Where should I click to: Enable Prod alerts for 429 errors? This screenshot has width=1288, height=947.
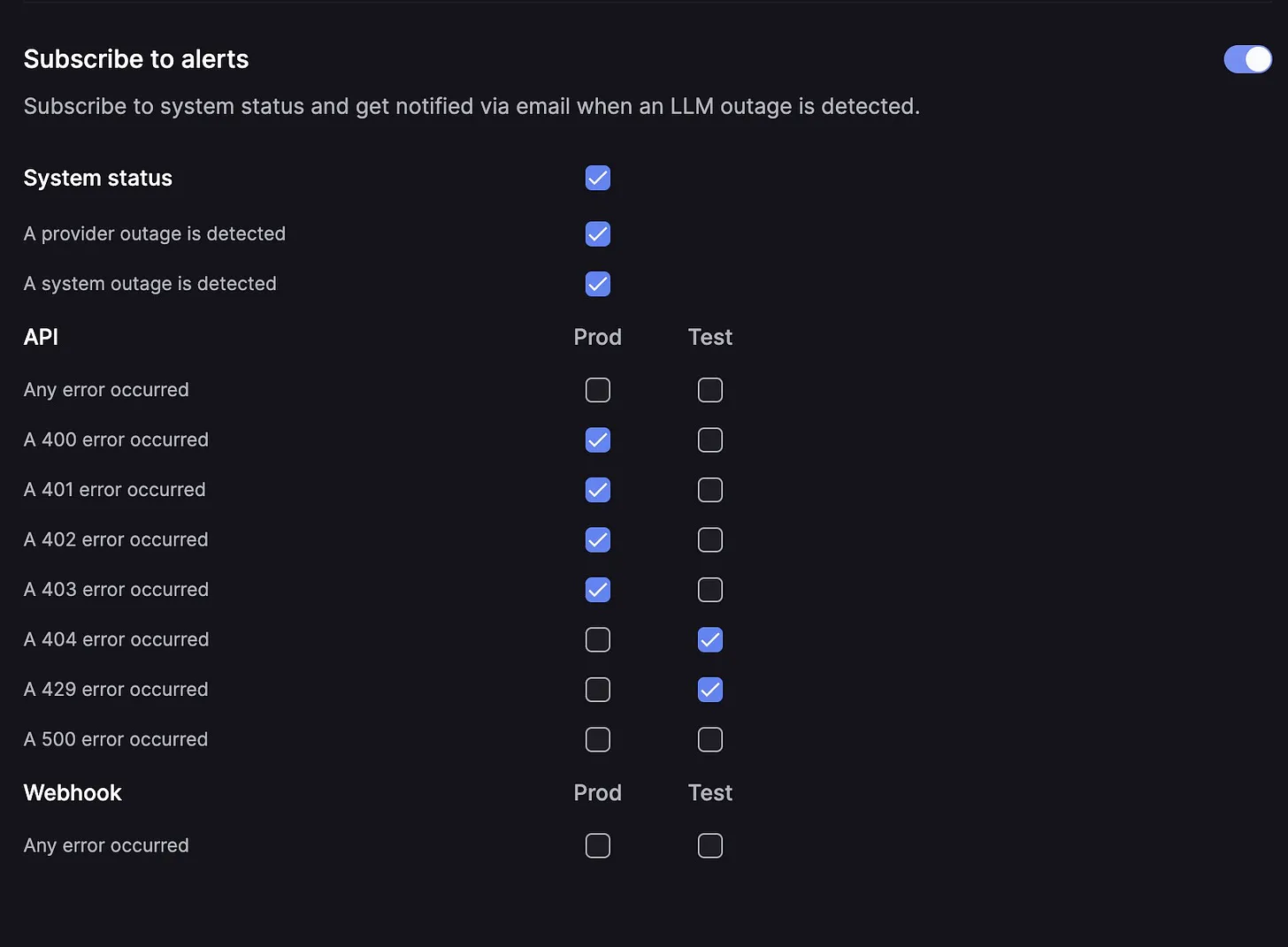(x=597, y=690)
